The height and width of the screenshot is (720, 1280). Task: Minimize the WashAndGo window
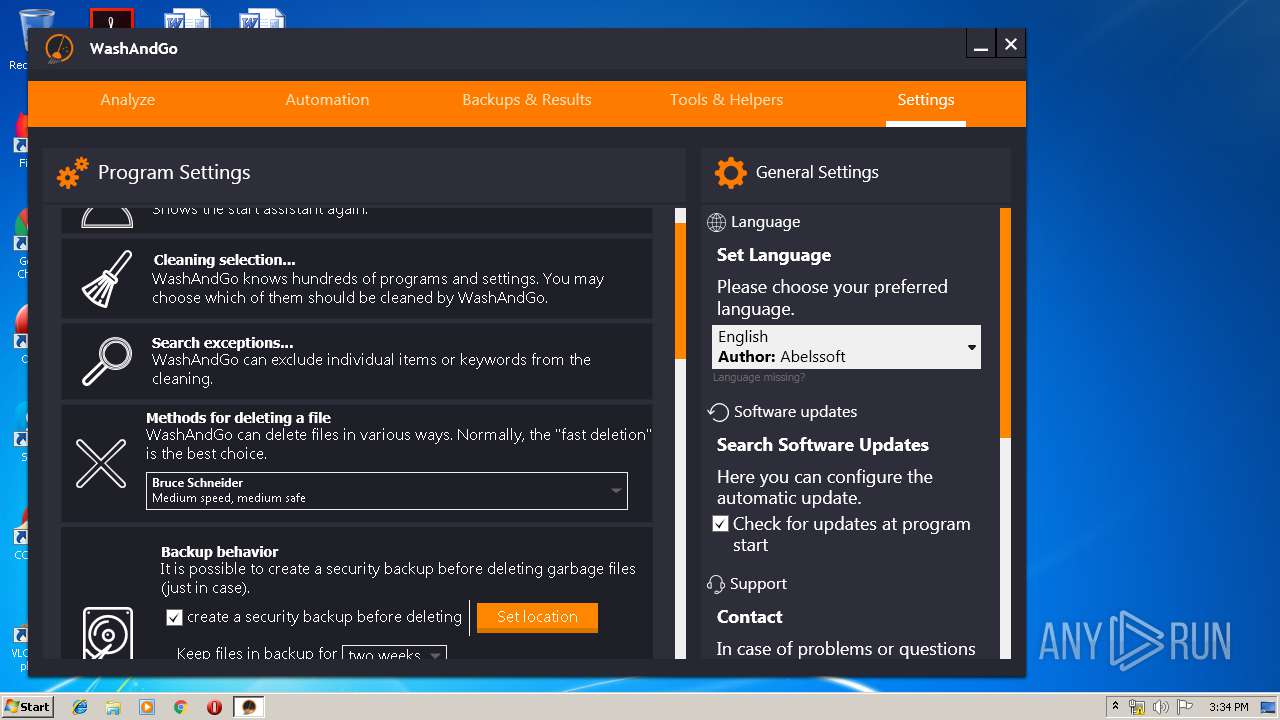(981, 45)
